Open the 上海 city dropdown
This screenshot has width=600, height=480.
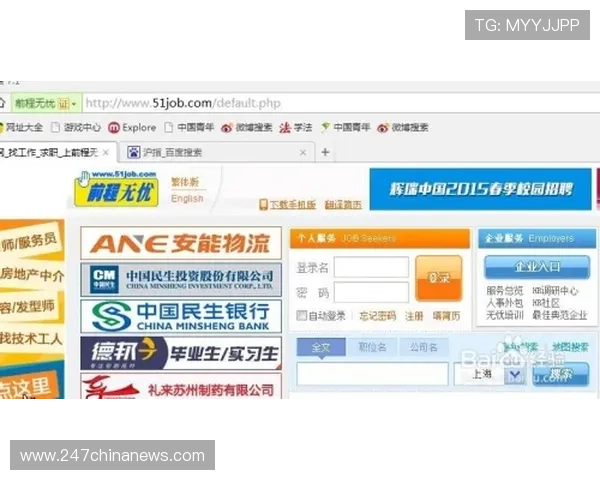489,374
